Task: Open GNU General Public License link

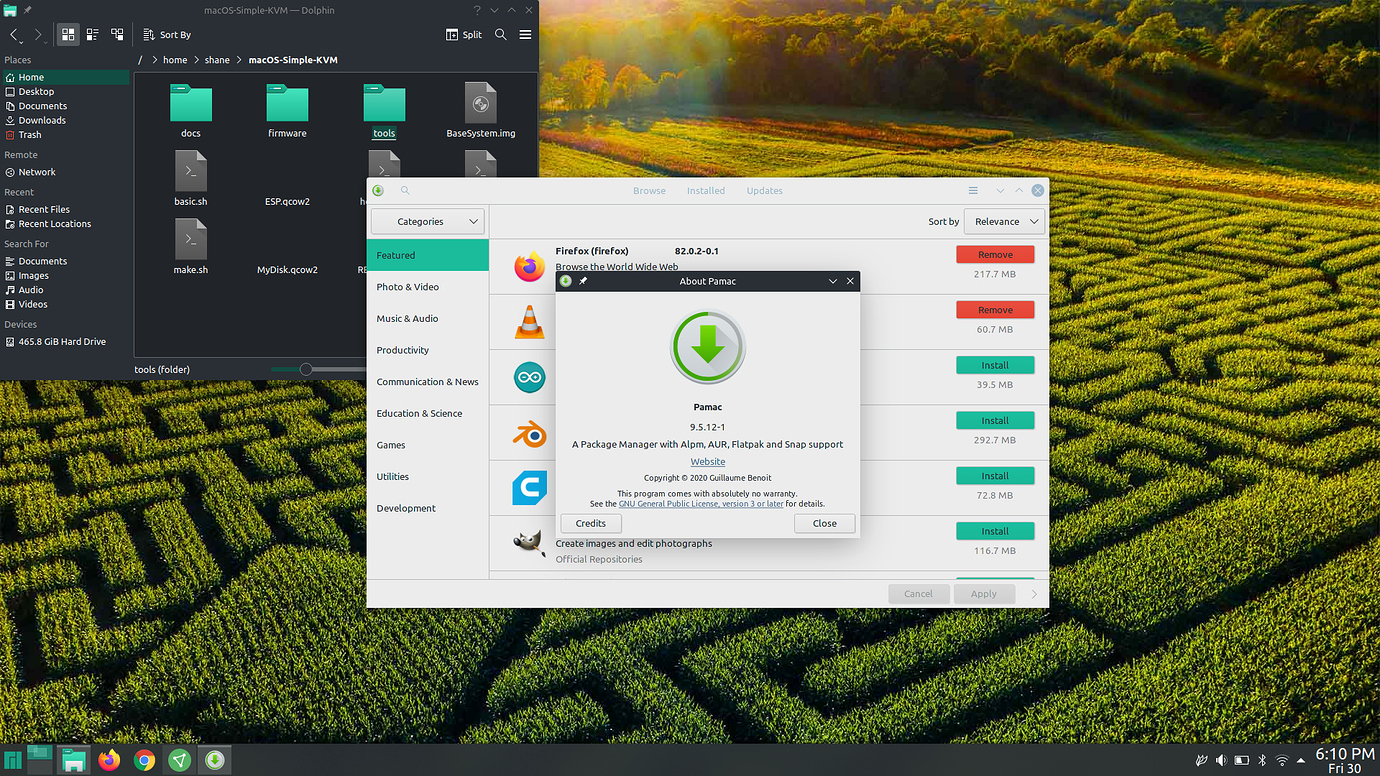Action: click(x=701, y=504)
